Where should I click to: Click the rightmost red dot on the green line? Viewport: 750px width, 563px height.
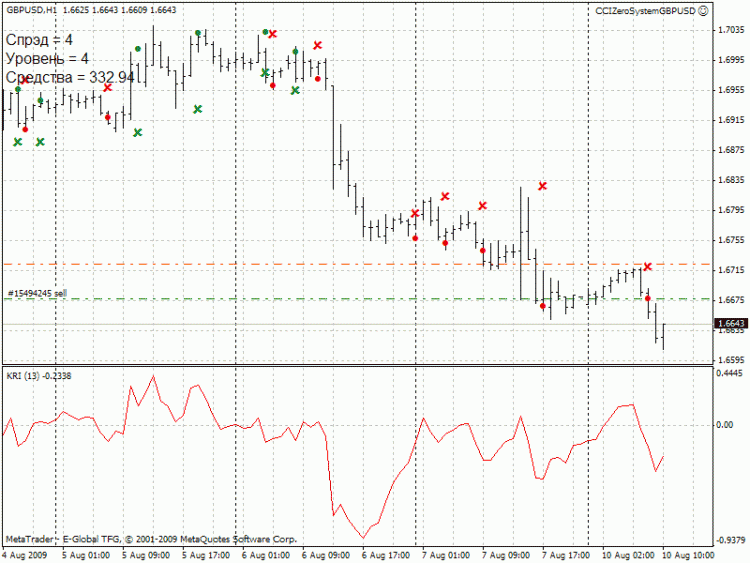(648, 298)
